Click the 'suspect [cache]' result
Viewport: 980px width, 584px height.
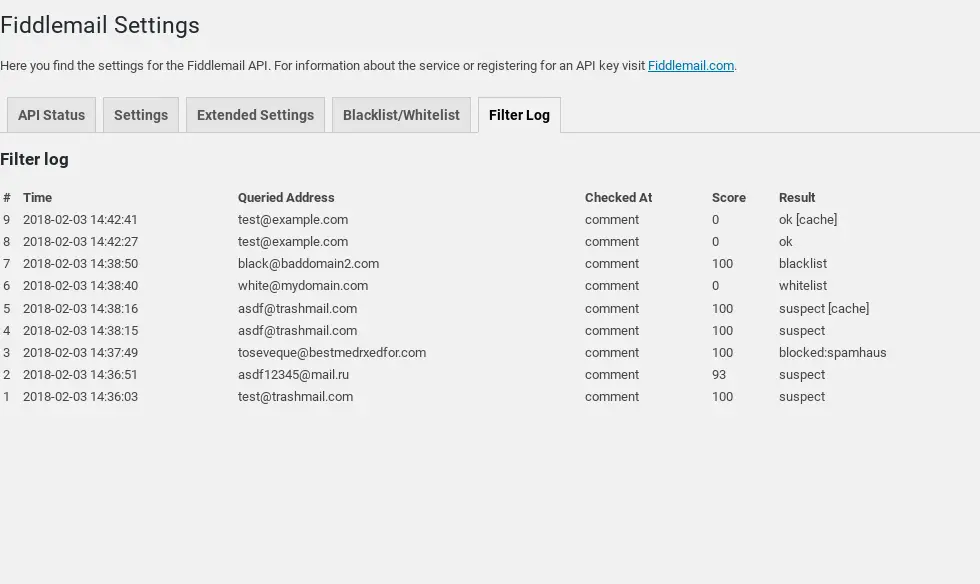(824, 308)
